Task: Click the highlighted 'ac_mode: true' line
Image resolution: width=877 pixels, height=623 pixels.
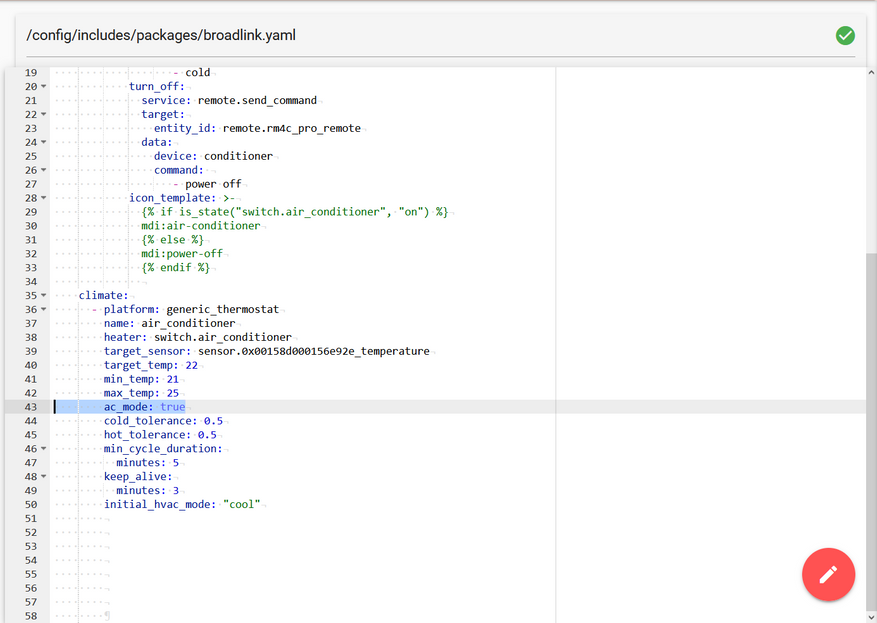Action: pos(144,407)
